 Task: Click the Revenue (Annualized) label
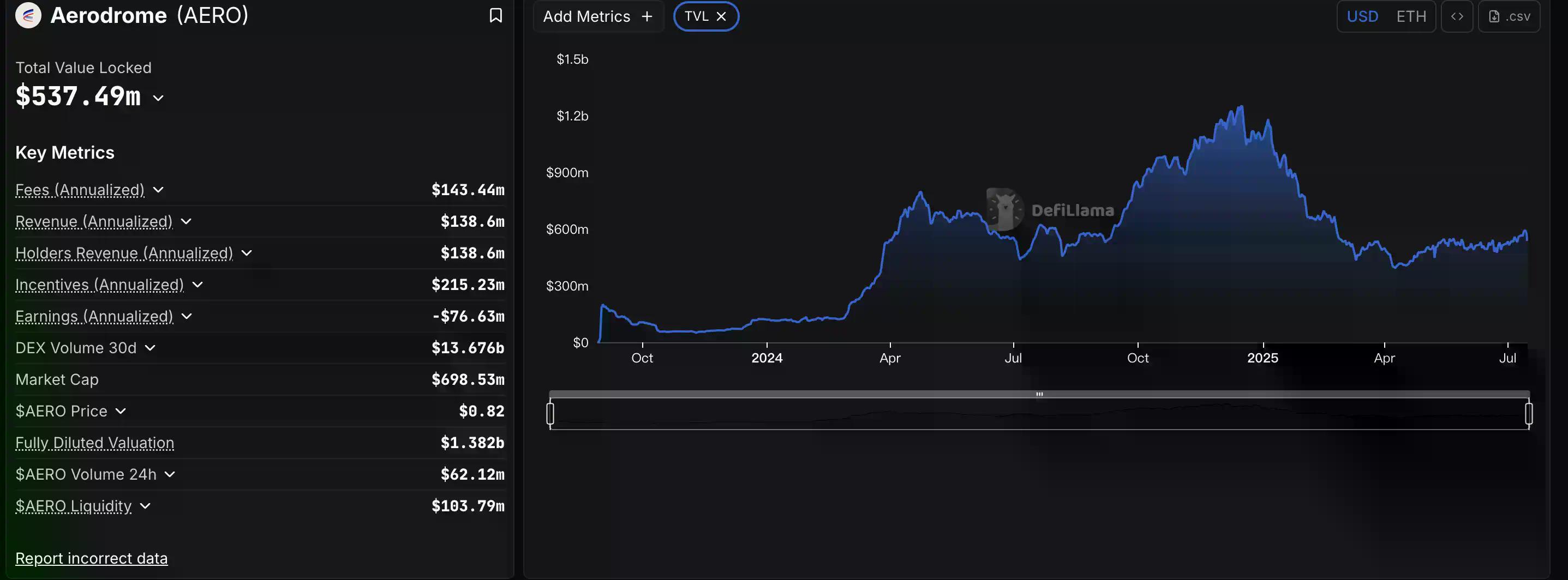(x=94, y=221)
